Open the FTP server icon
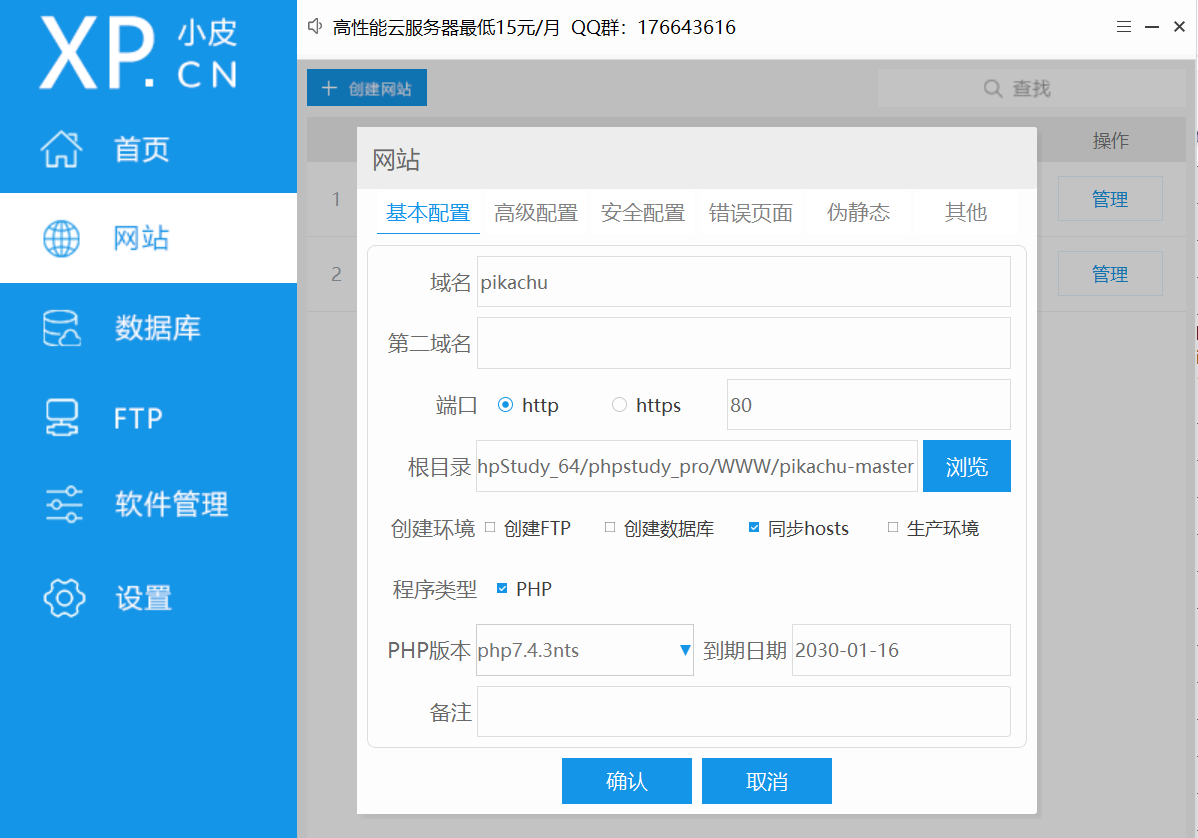 62,418
